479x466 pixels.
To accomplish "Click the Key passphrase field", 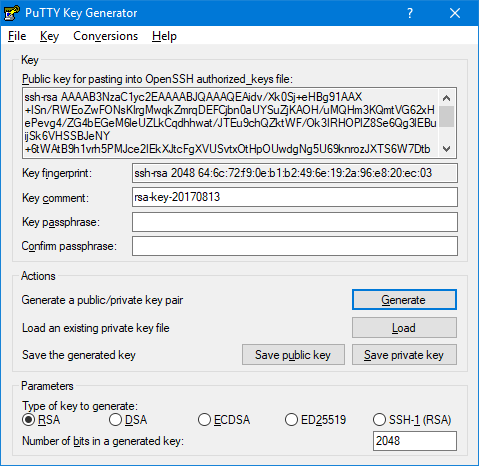I will 295,222.
